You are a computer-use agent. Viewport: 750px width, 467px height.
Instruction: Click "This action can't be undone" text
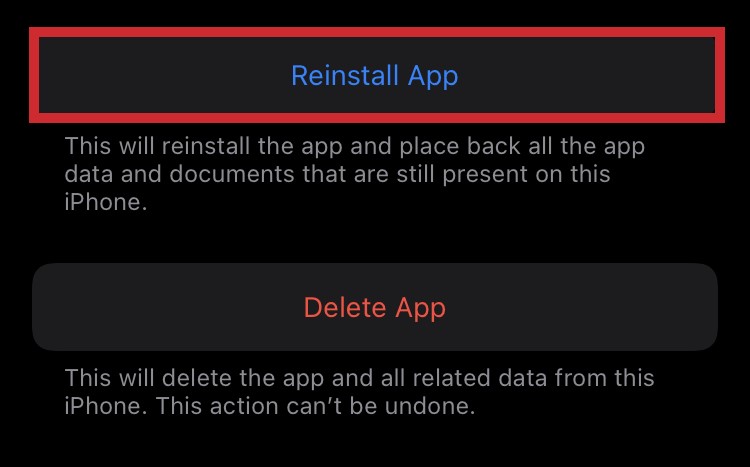tap(315, 406)
